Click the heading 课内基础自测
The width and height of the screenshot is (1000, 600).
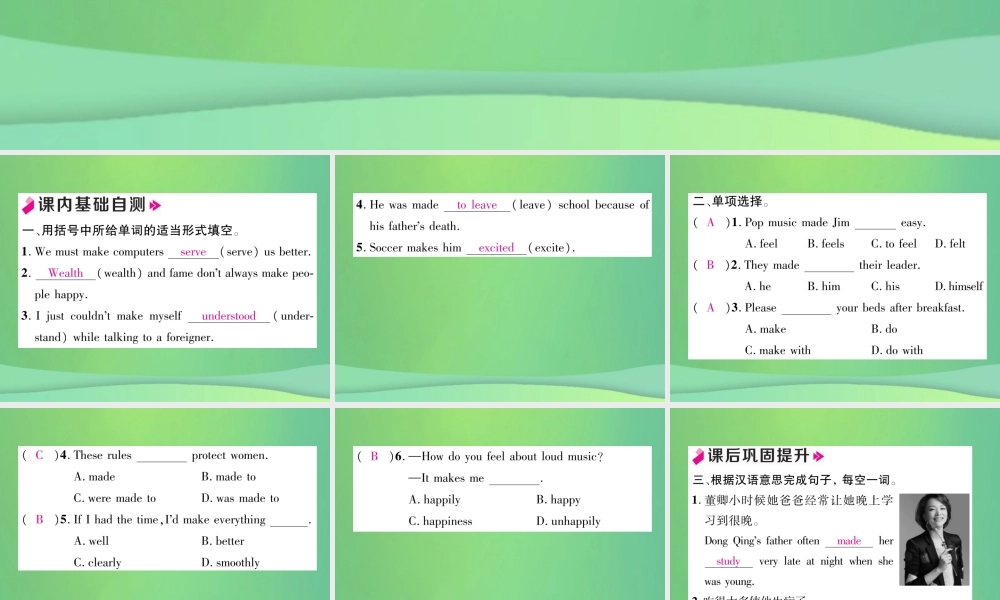pyautogui.click(x=92, y=205)
